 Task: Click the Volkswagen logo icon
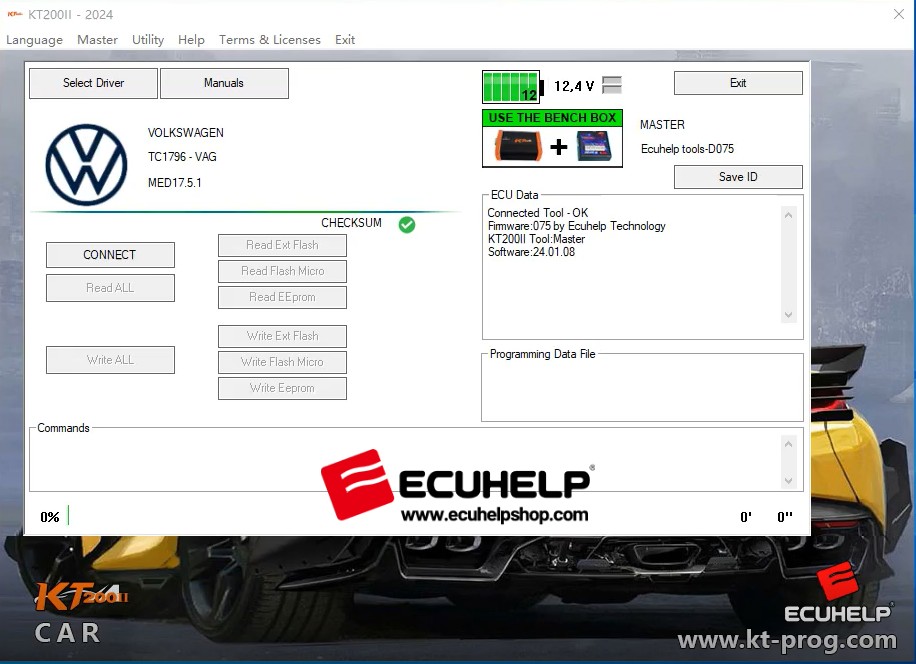pos(86,165)
